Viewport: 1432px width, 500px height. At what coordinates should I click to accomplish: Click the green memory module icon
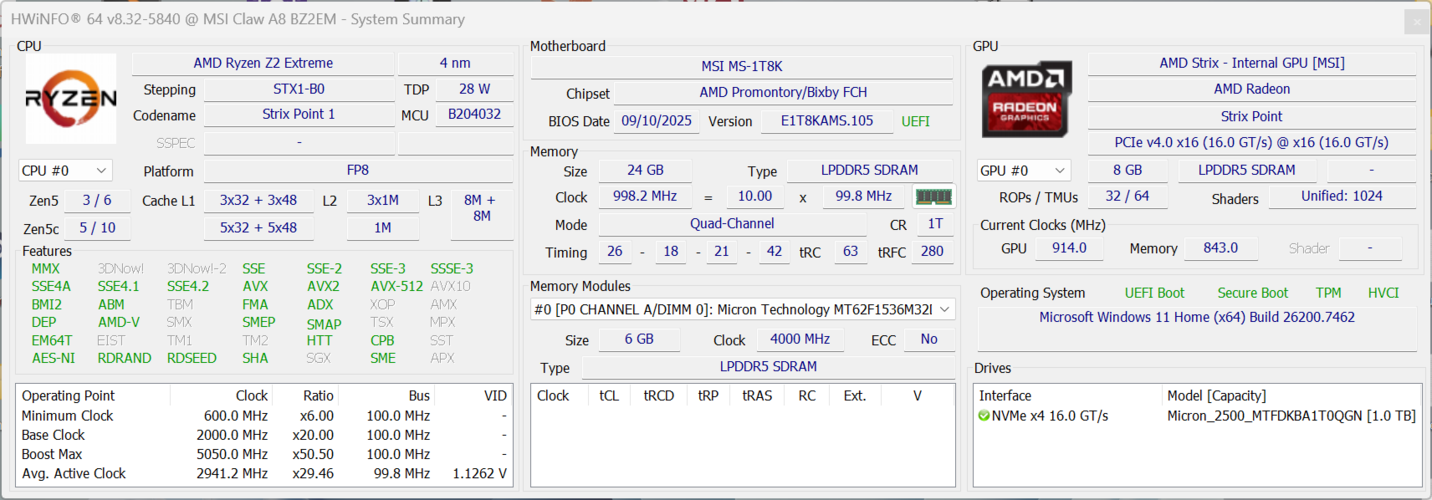point(934,197)
